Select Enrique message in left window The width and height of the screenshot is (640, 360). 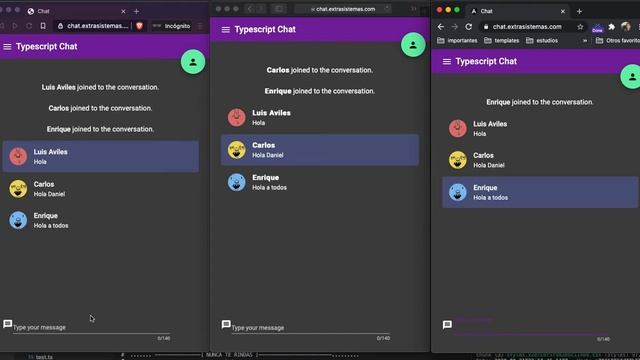coord(101,220)
